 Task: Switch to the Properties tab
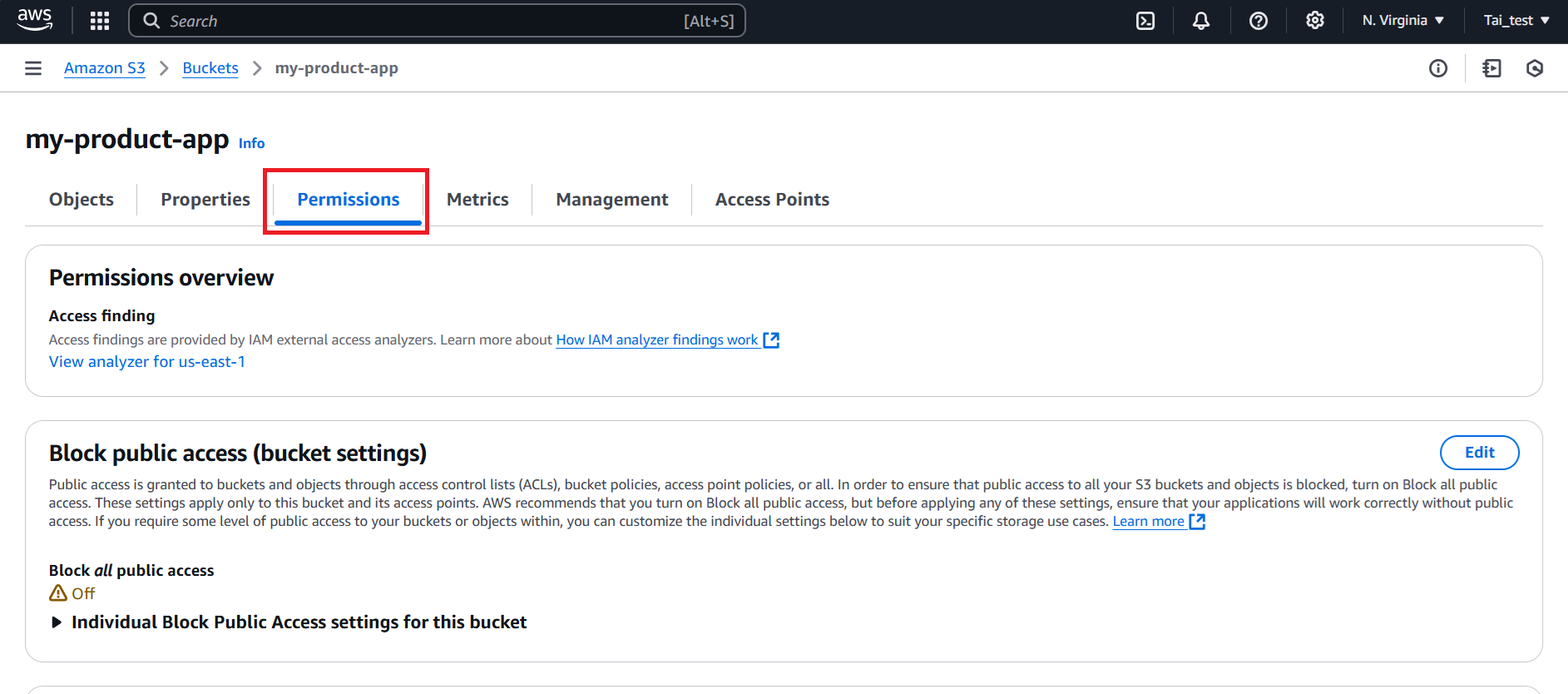pos(205,200)
